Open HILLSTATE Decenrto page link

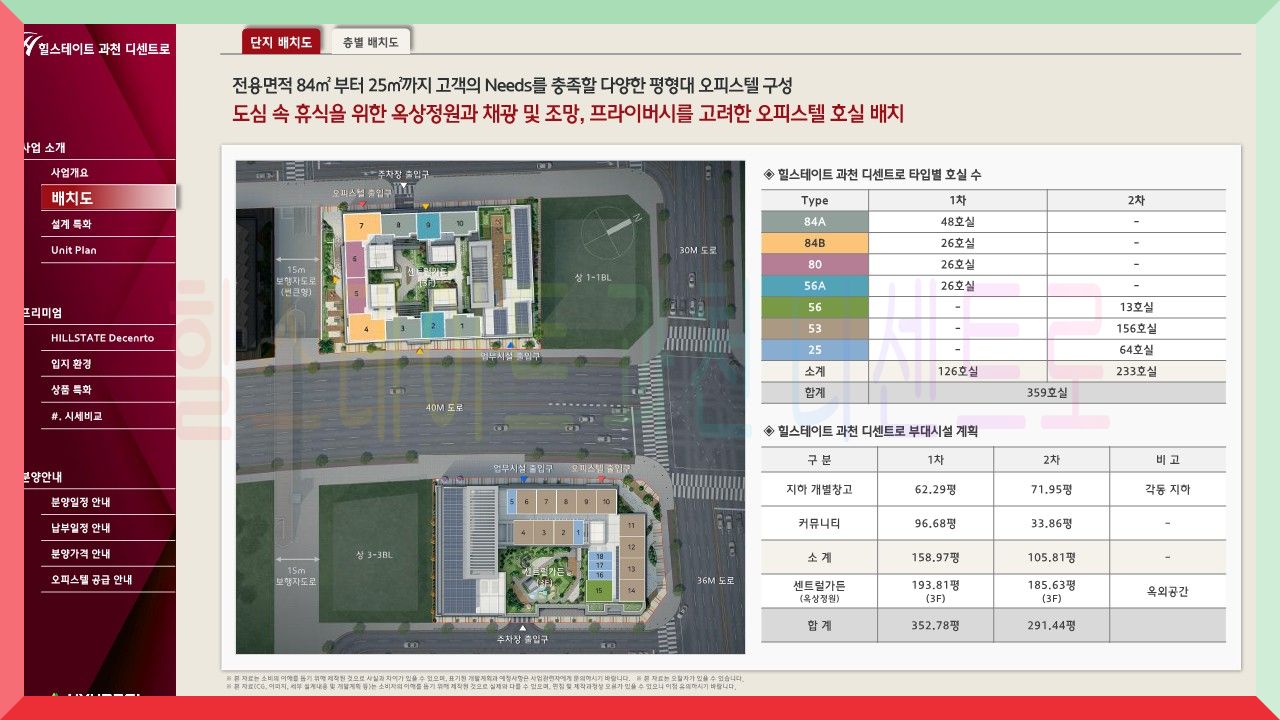pos(103,338)
